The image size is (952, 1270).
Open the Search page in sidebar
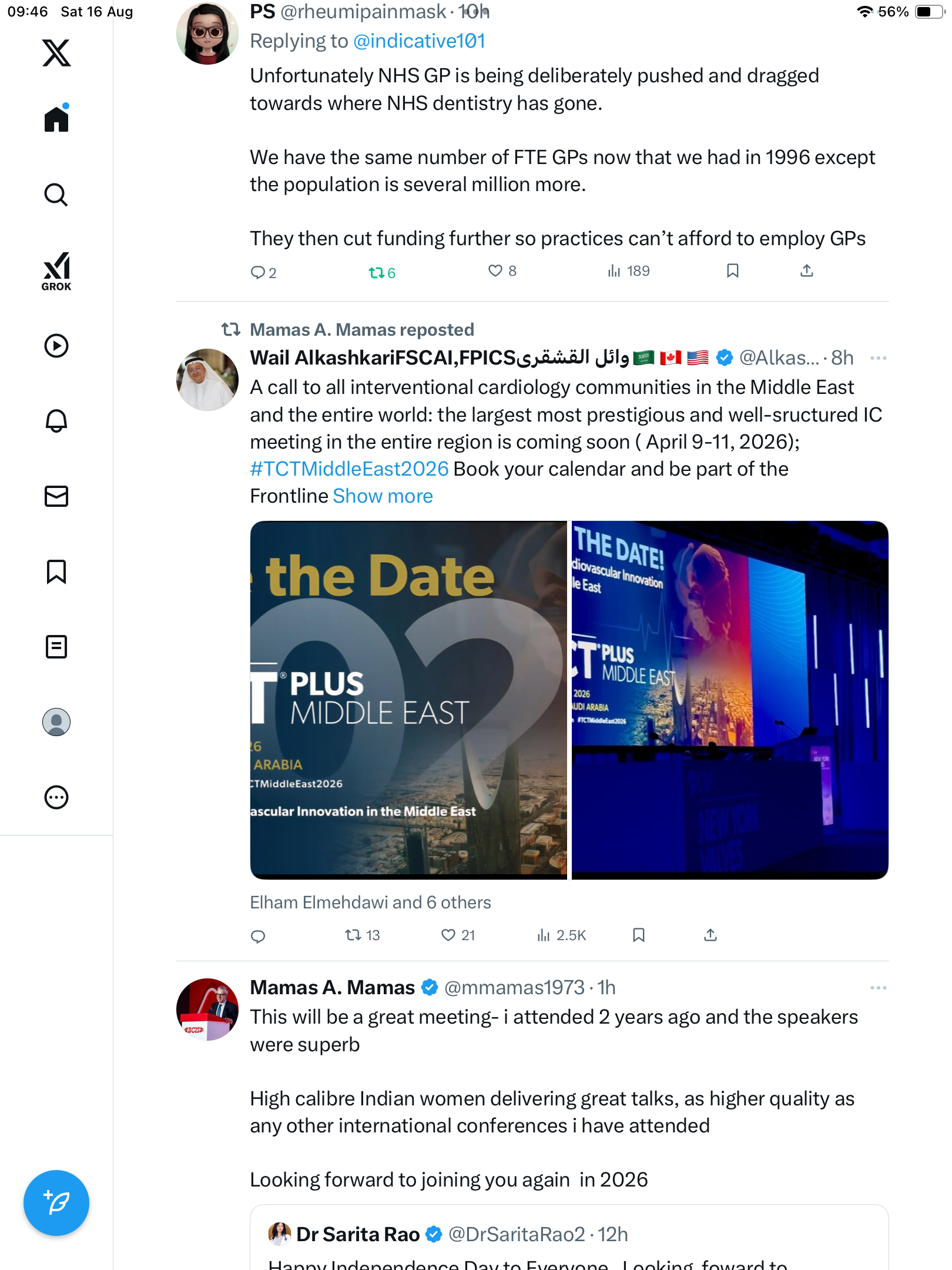coord(56,195)
